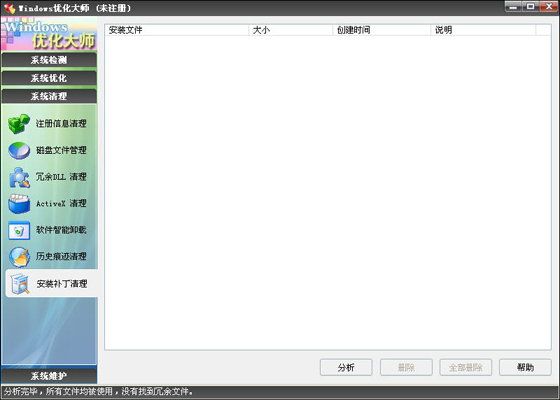Choose the 磁盘文件管理 label

[x=61, y=150]
